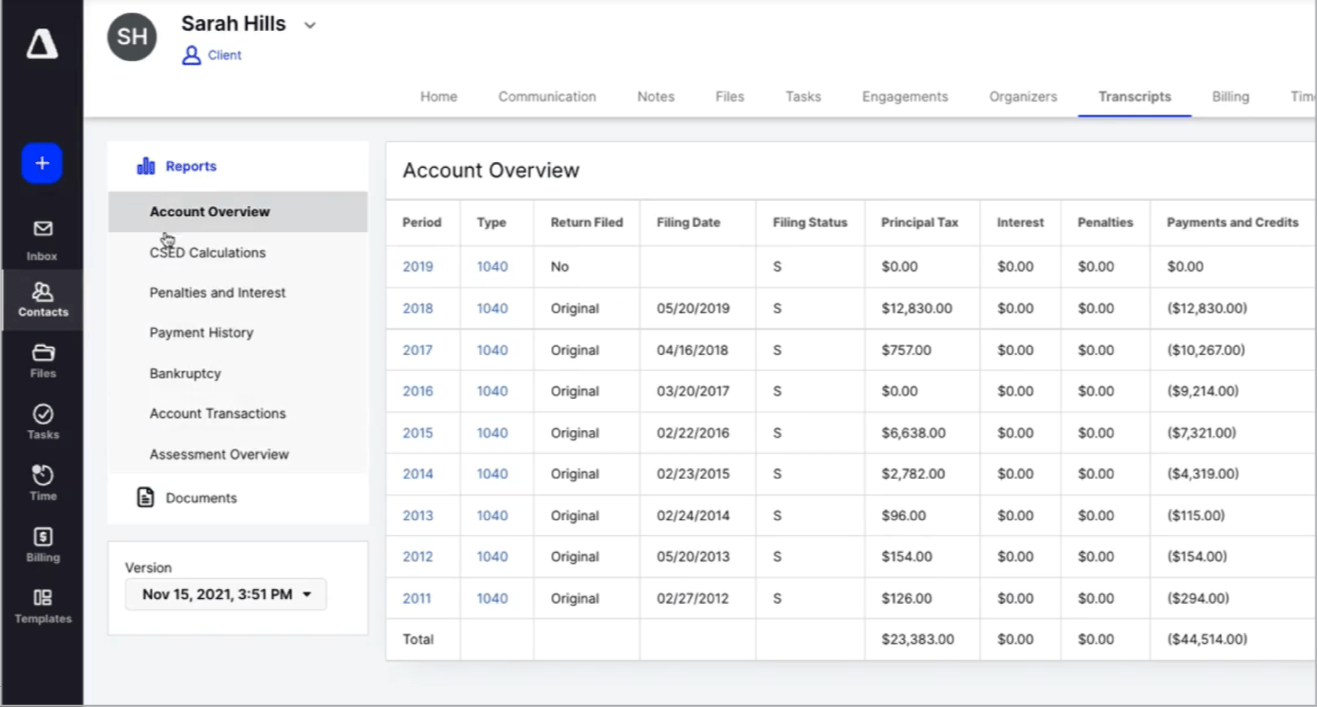Click the 1040 link for 2015

coord(492,433)
